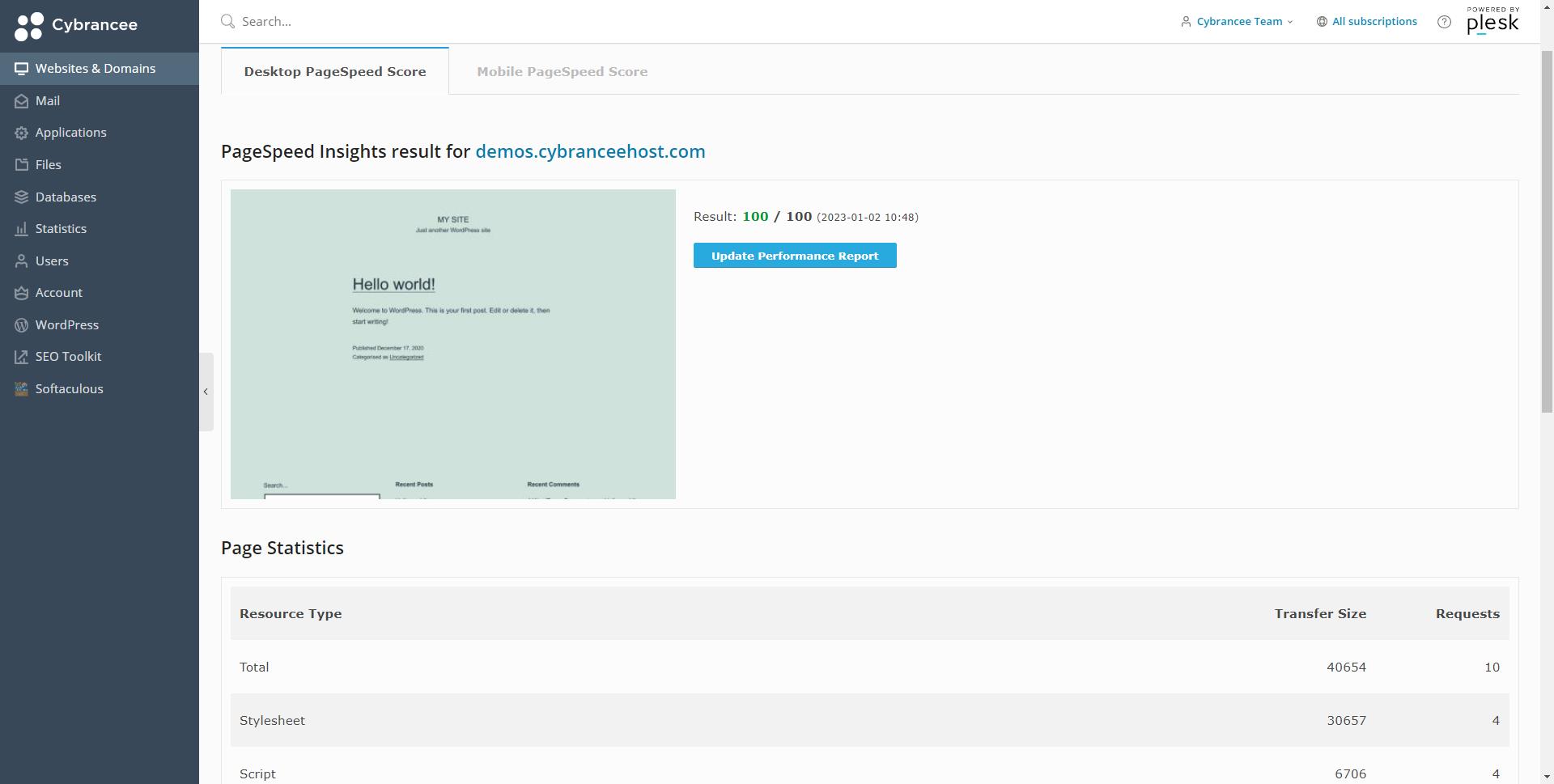Image resolution: width=1554 pixels, height=784 pixels.
Task: Click the search magnifier icon
Action: click(228, 21)
